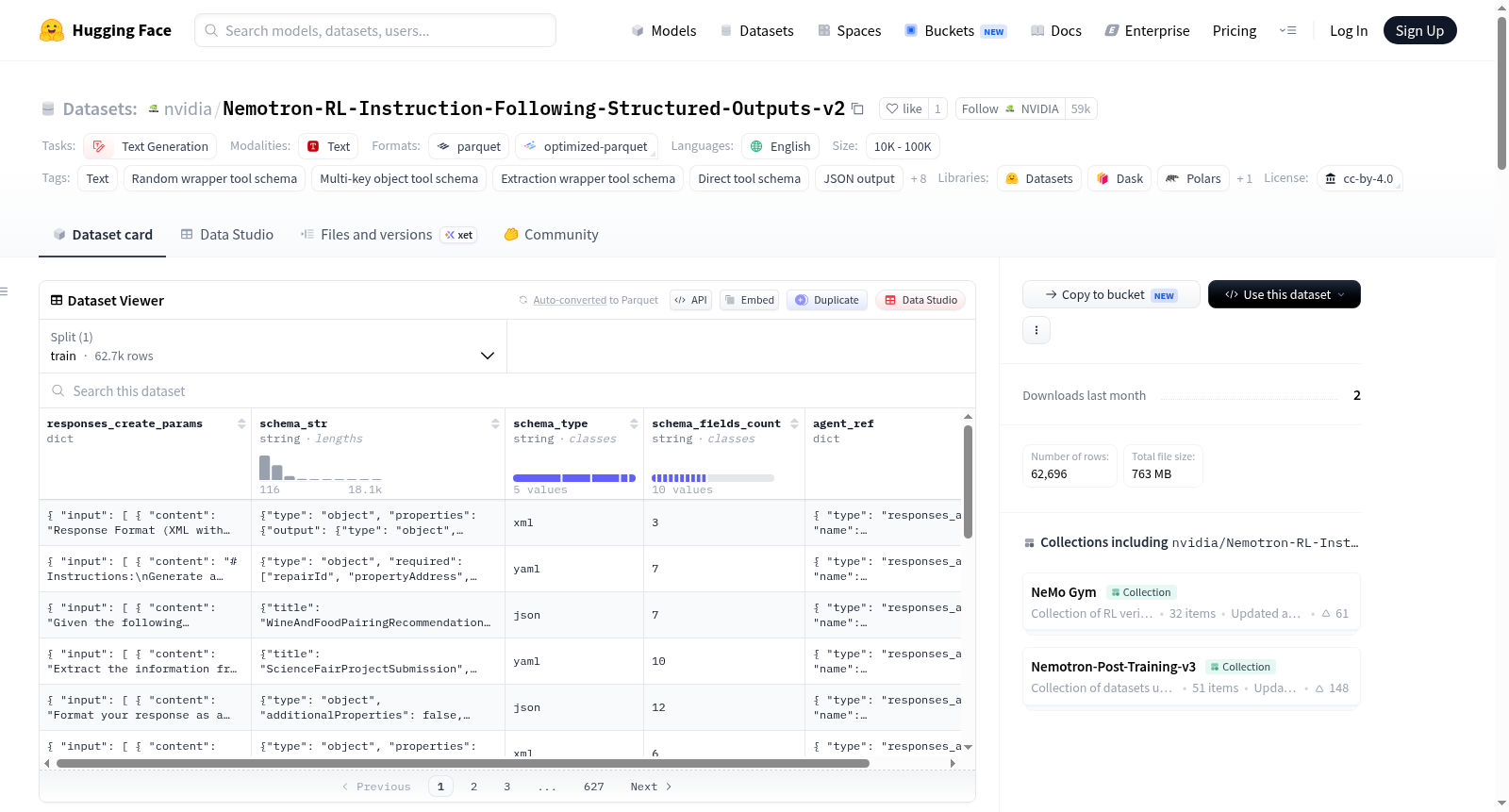Click the Embed button

click(x=749, y=300)
